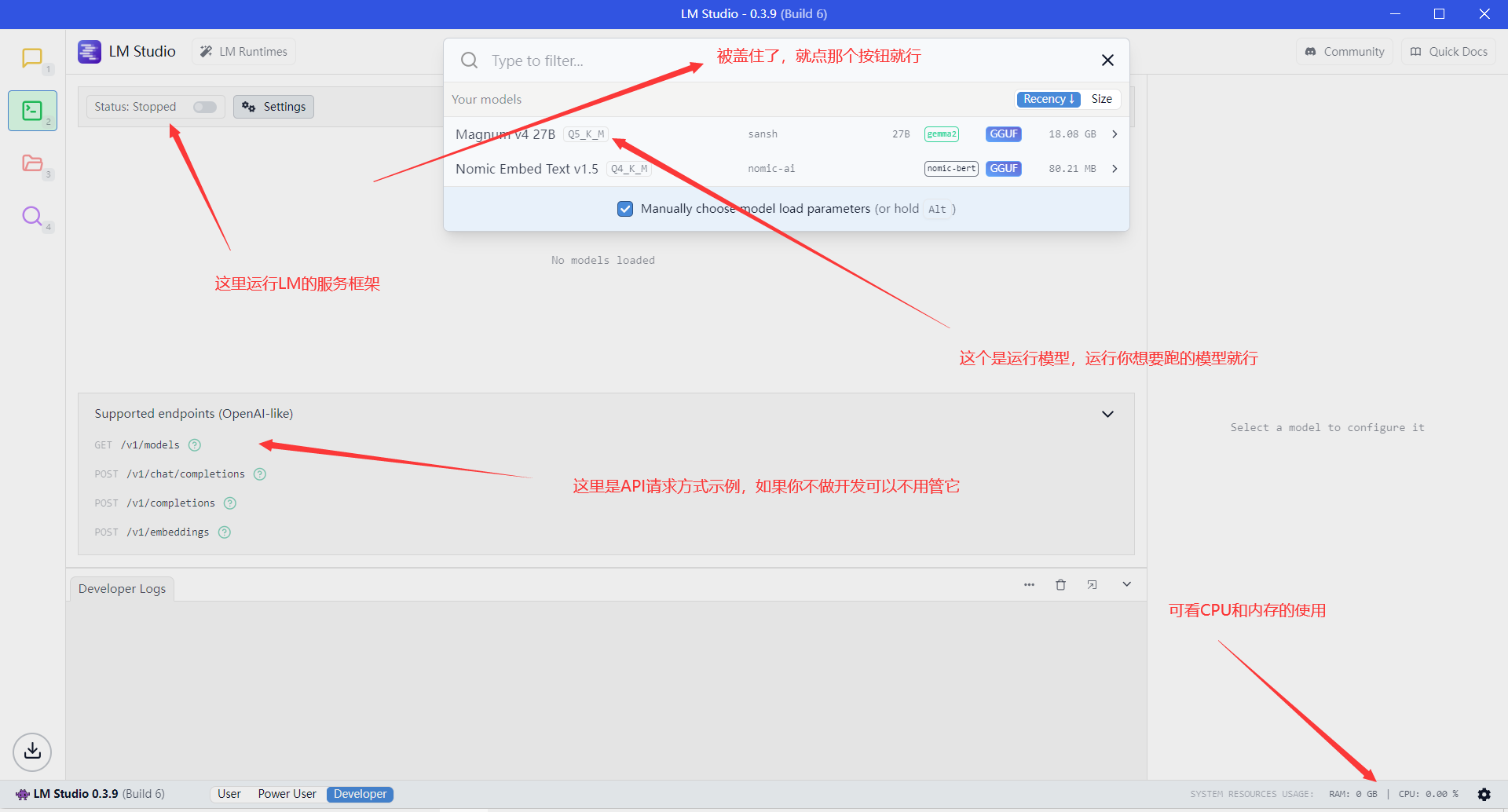Click LM Studio 0.3.9 version label
The image size is (1508, 812).
[90, 794]
